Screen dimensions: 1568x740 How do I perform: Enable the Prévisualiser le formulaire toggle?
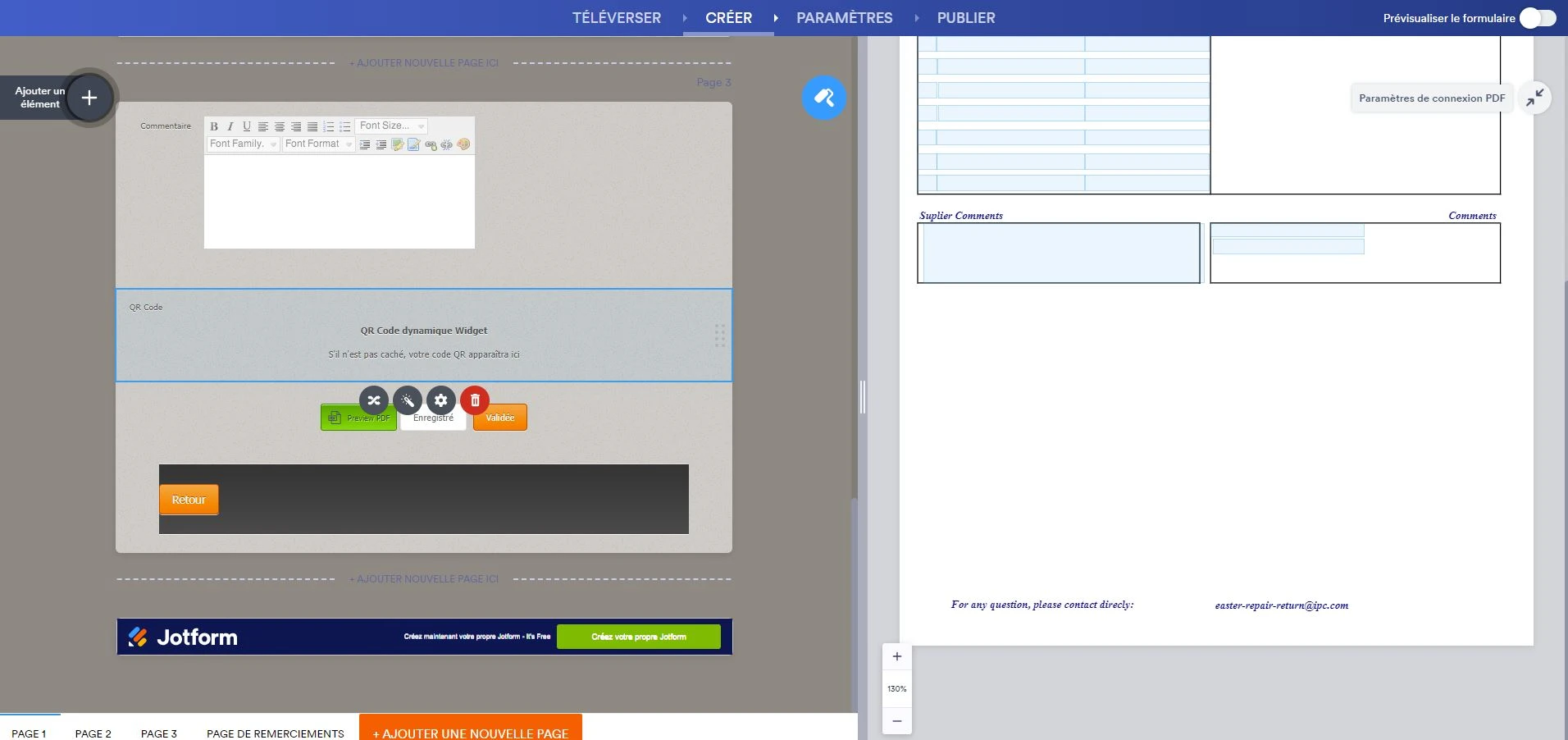point(1537,17)
